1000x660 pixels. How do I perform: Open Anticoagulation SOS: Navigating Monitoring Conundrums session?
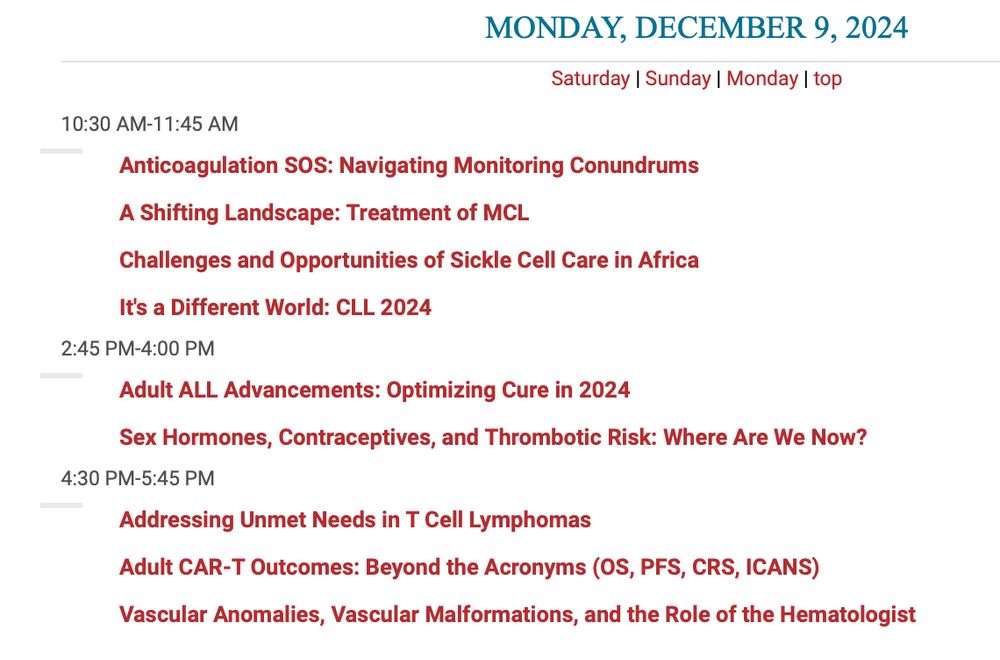[408, 165]
